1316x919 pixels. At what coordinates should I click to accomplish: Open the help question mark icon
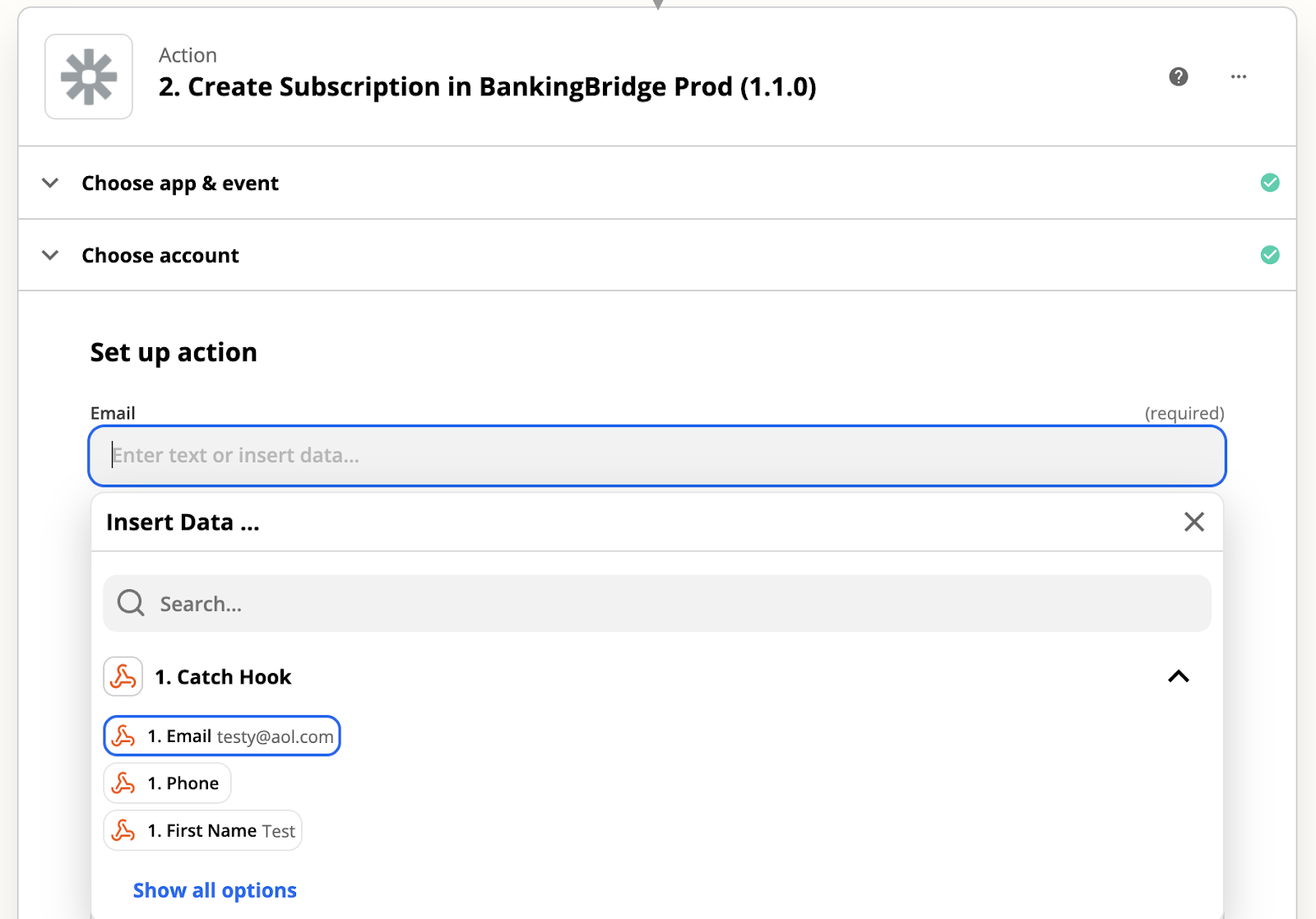point(1179,77)
